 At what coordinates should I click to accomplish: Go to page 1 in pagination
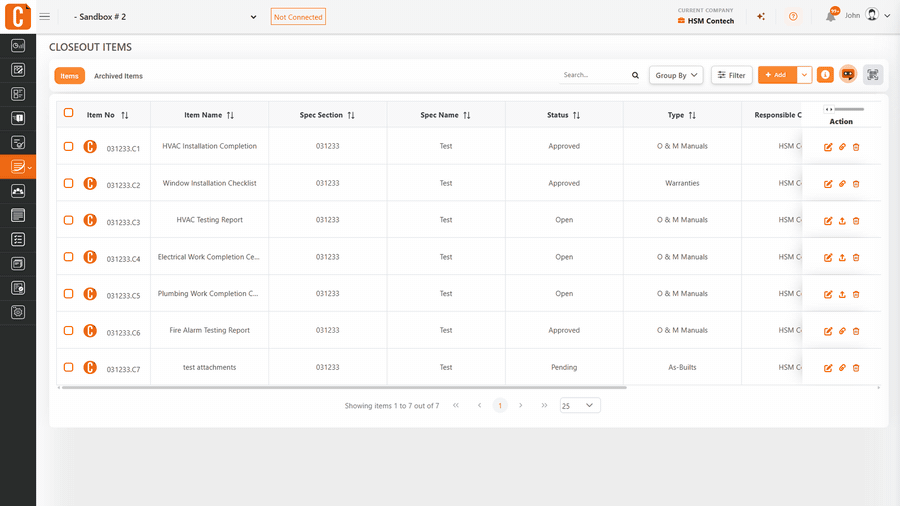point(500,406)
